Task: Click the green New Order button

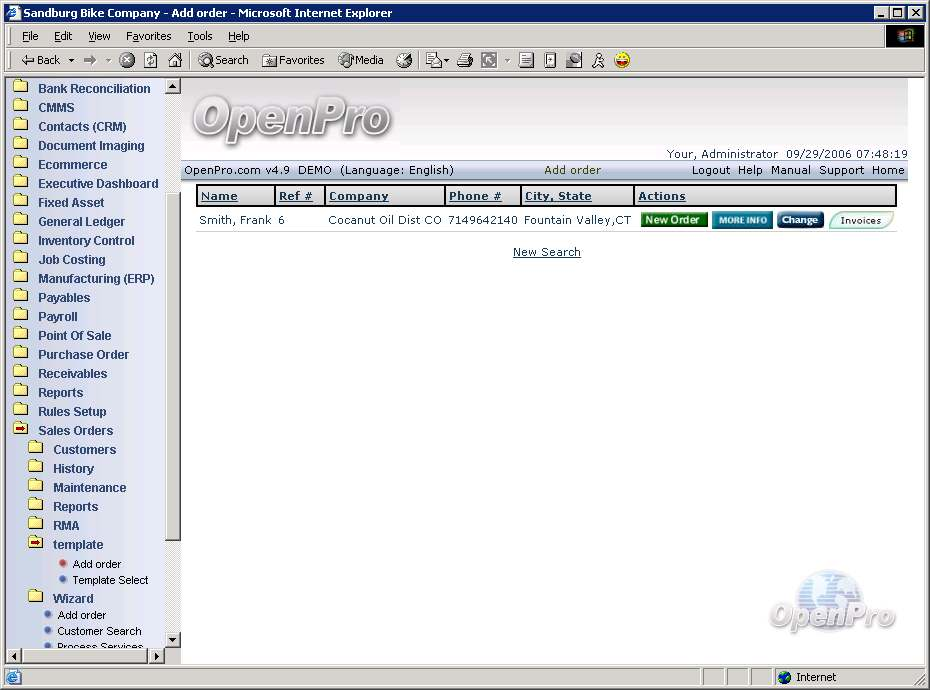Action: click(x=673, y=220)
